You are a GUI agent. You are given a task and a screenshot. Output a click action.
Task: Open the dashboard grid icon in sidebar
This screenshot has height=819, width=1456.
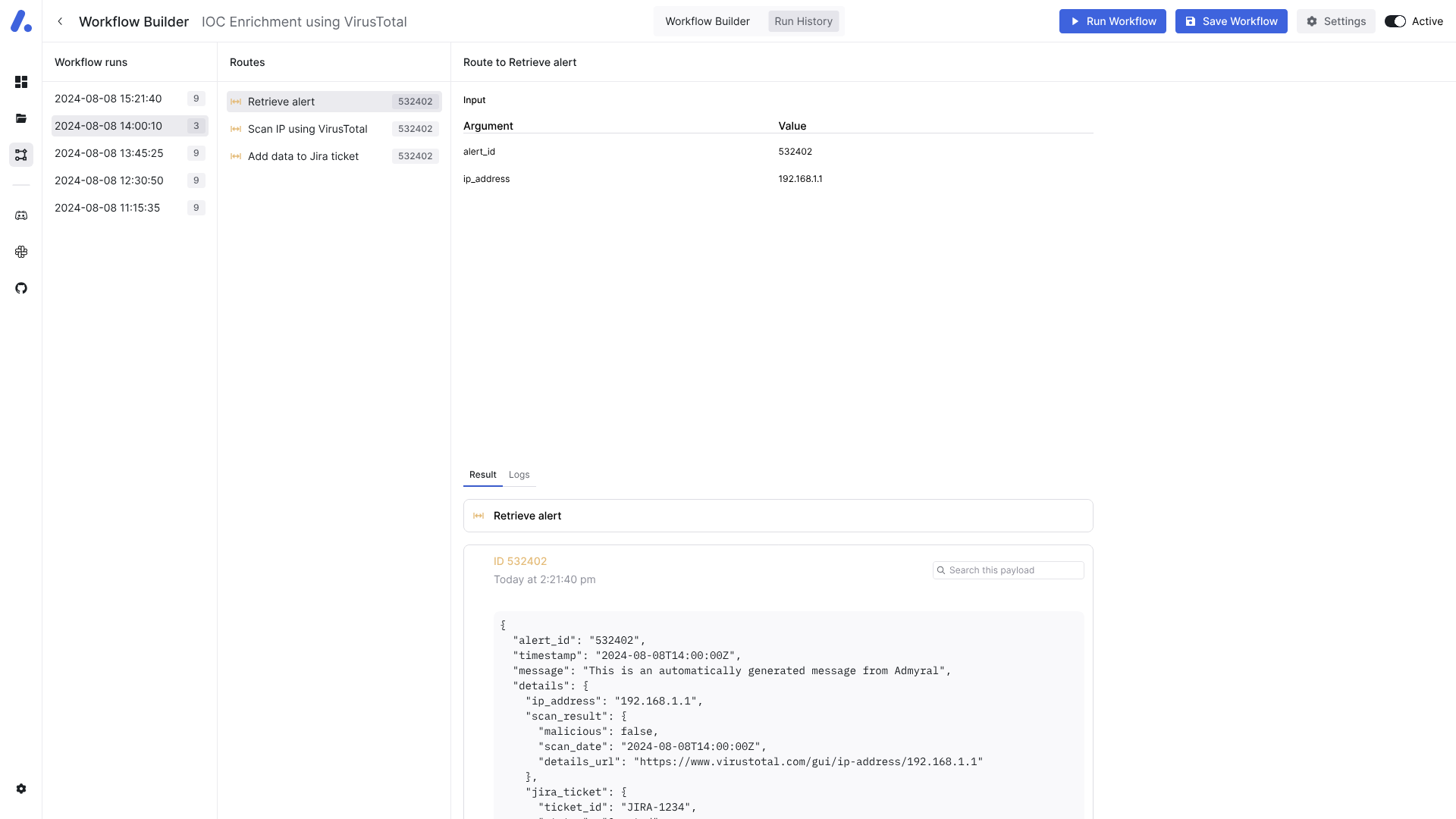[21, 82]
